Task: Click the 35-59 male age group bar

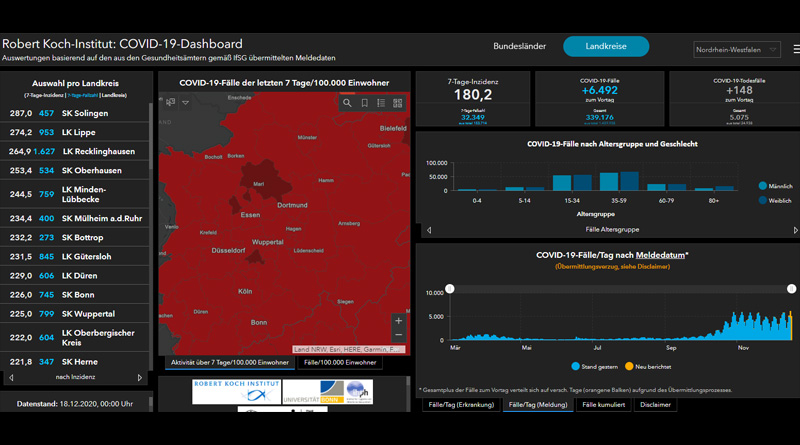Action: [x=609, y=182]
